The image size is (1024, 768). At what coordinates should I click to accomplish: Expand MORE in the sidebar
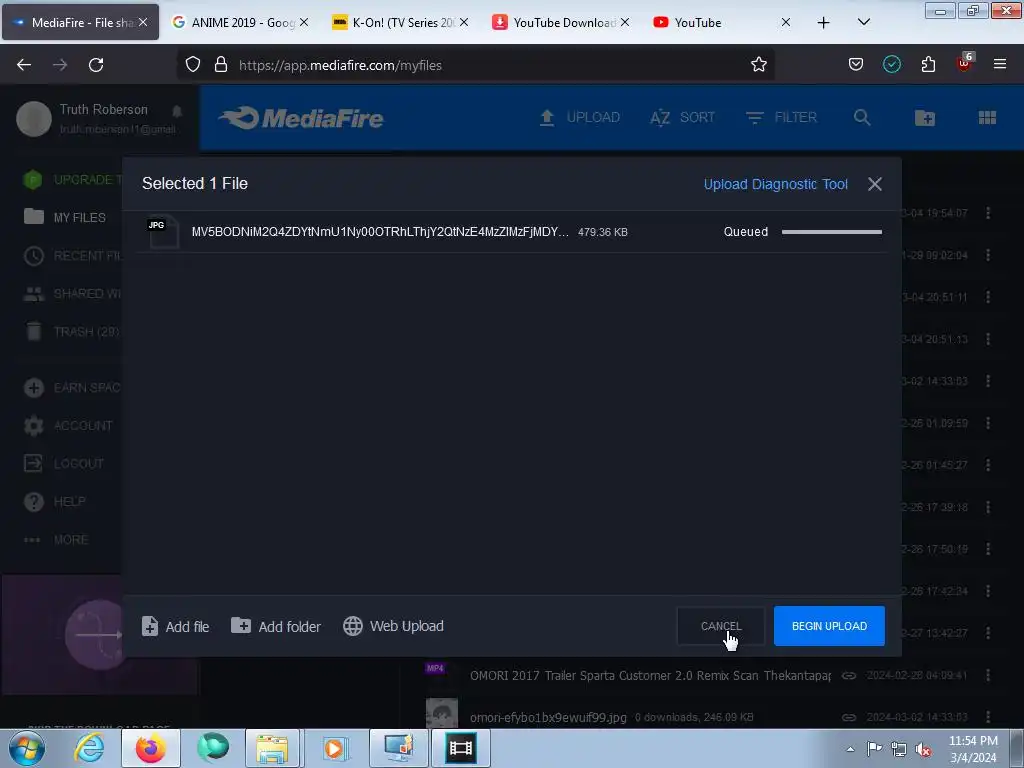pyautogui.click(x=56, y=539)
